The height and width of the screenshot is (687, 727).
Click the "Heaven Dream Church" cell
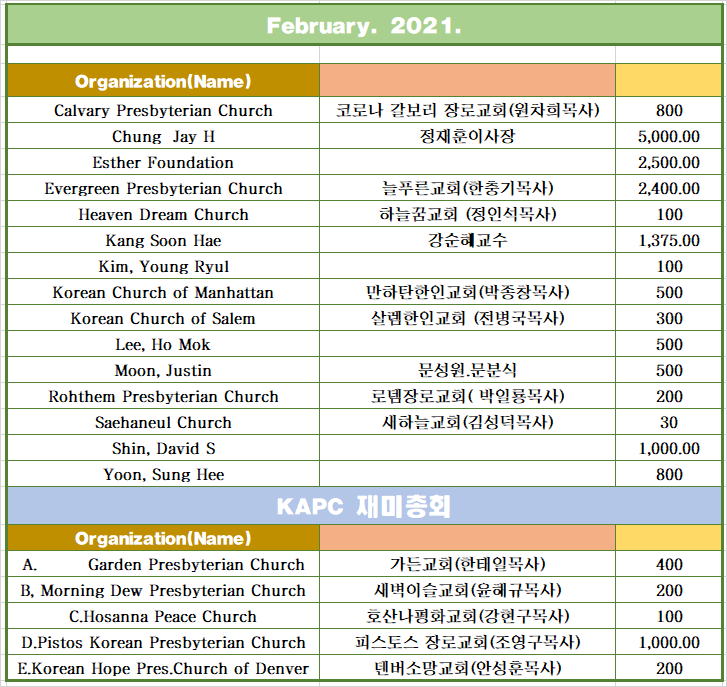163,214
